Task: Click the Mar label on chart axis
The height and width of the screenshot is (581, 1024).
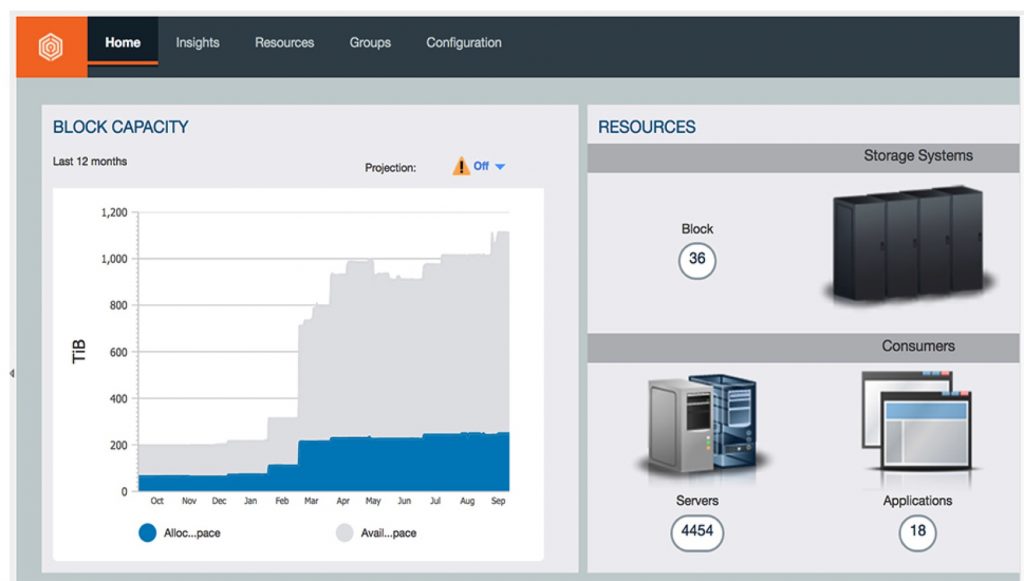Action: click(311, 501)
